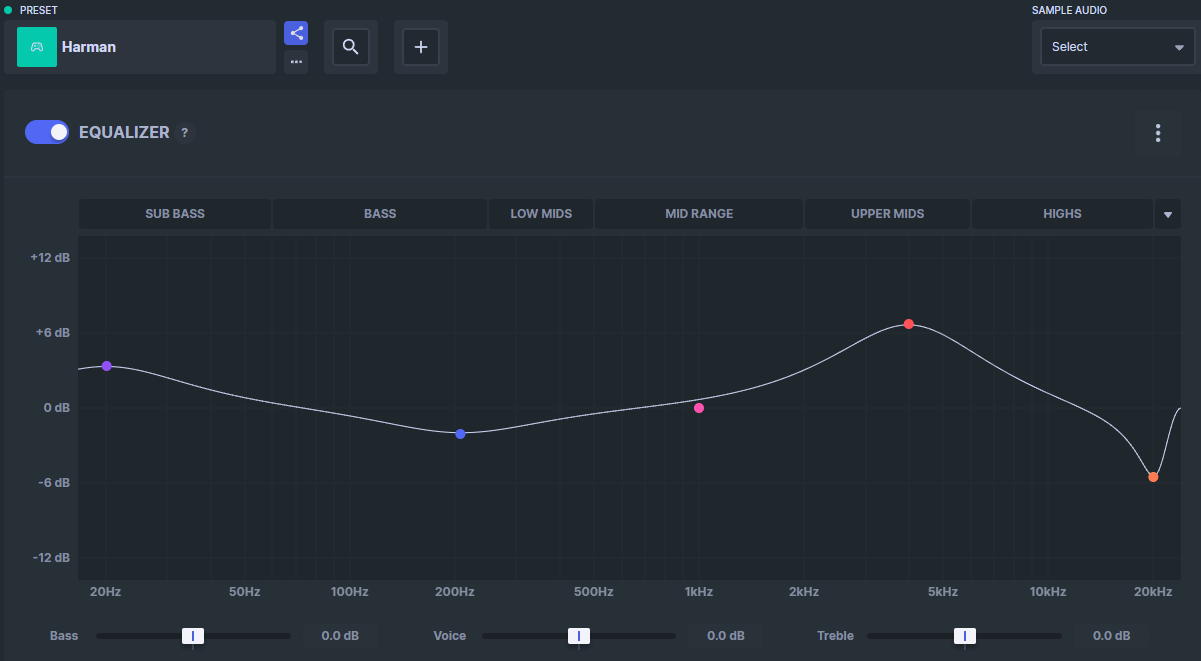Click the 50Hz frequency label
Viewport: 1201px width, 661px height.
[244, 592]
